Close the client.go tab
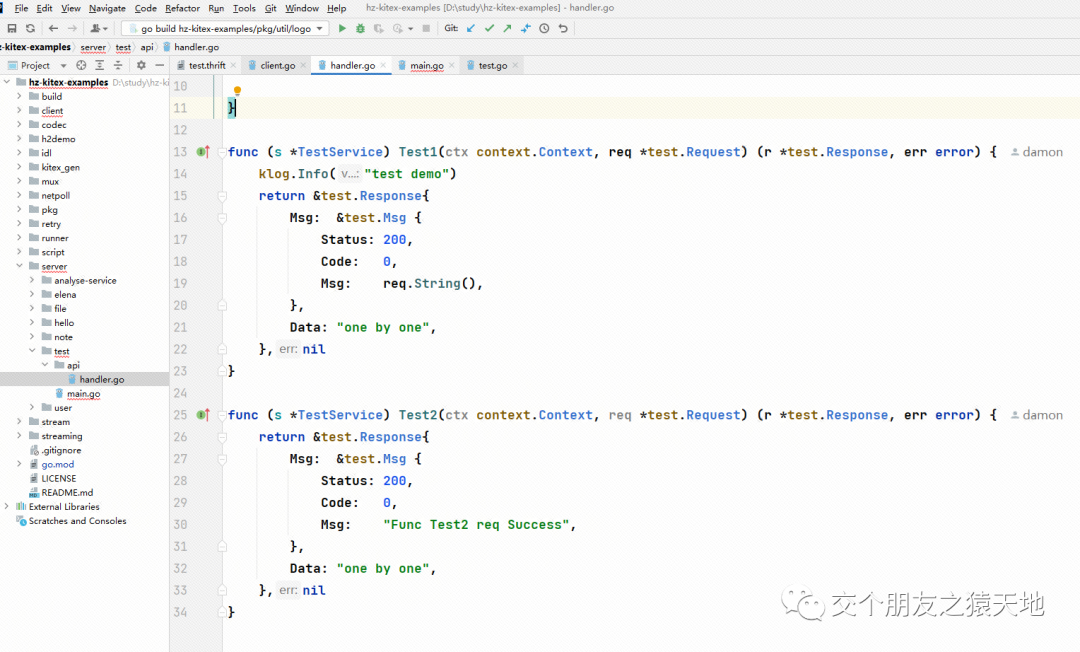1080x652 pixels. point(303,65)
